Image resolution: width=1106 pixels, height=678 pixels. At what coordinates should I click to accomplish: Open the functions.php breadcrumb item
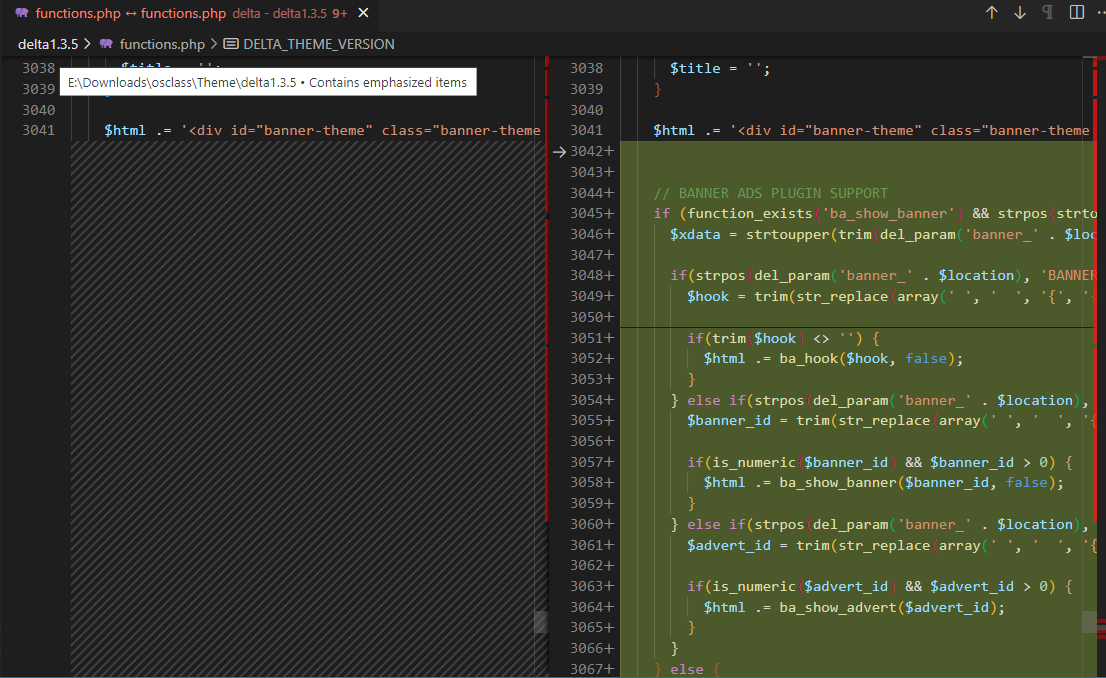162,44
